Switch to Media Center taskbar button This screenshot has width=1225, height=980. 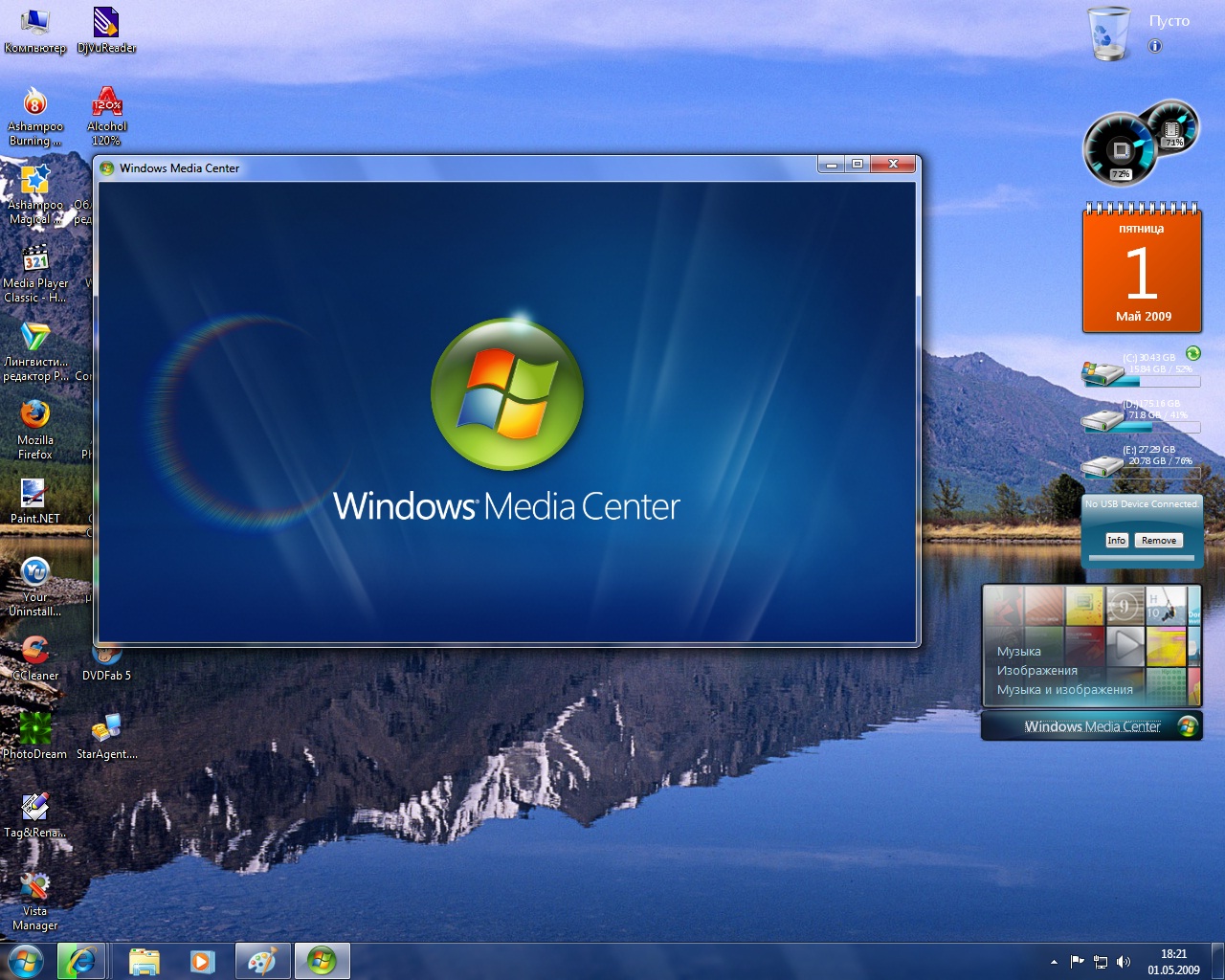point(322,961)
